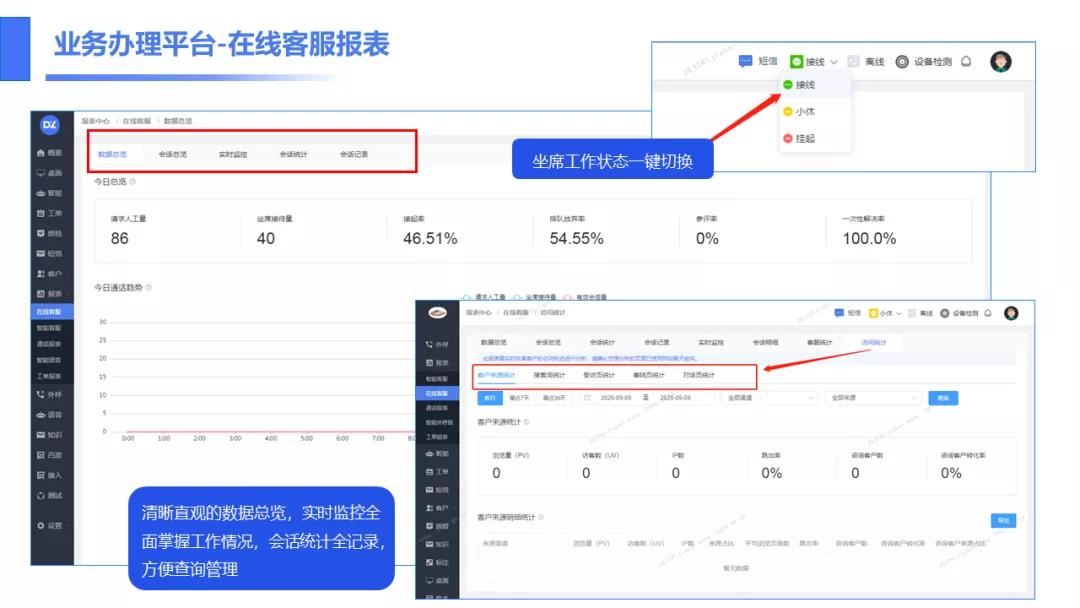Click the DZ logo in left sidebar
1080x608 pixels.
click(50, 125)
